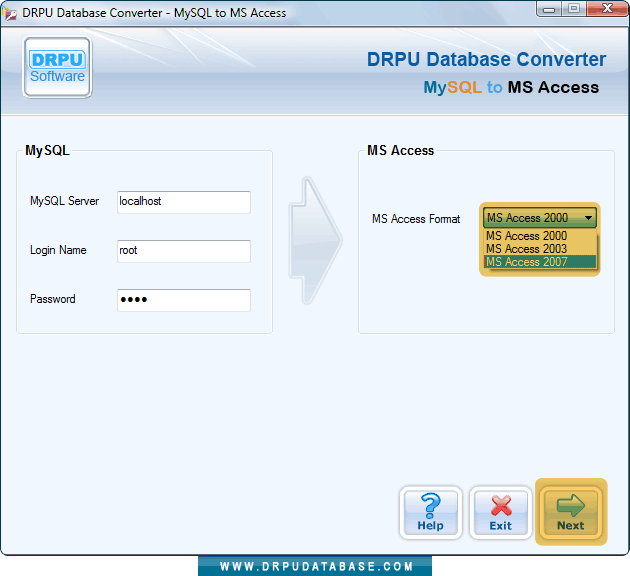Choose MS Access 2003 in the list
The image size is (630, 576).
[x=540, y=249]
